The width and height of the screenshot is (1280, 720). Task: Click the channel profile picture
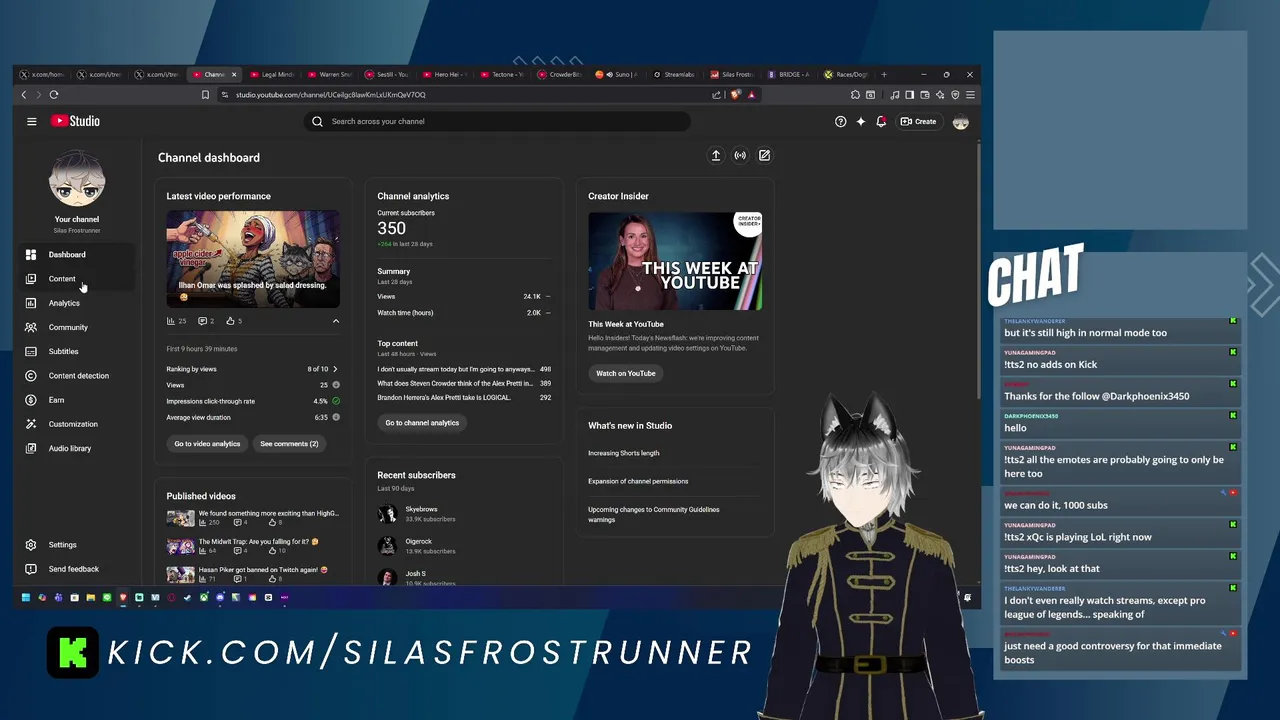point(77,180)
